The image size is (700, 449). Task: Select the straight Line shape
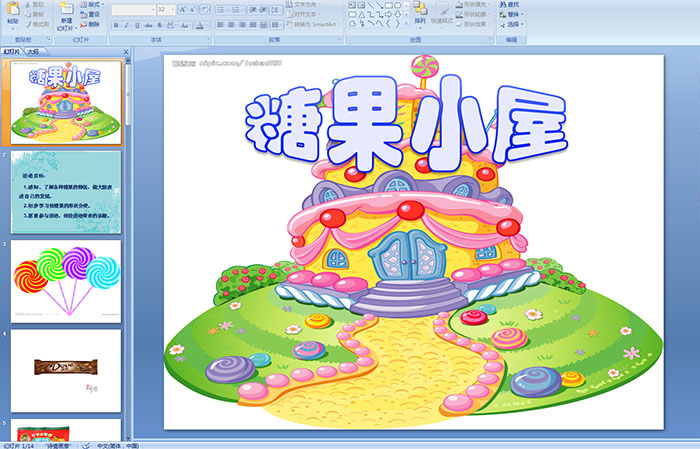coord(370,5)
